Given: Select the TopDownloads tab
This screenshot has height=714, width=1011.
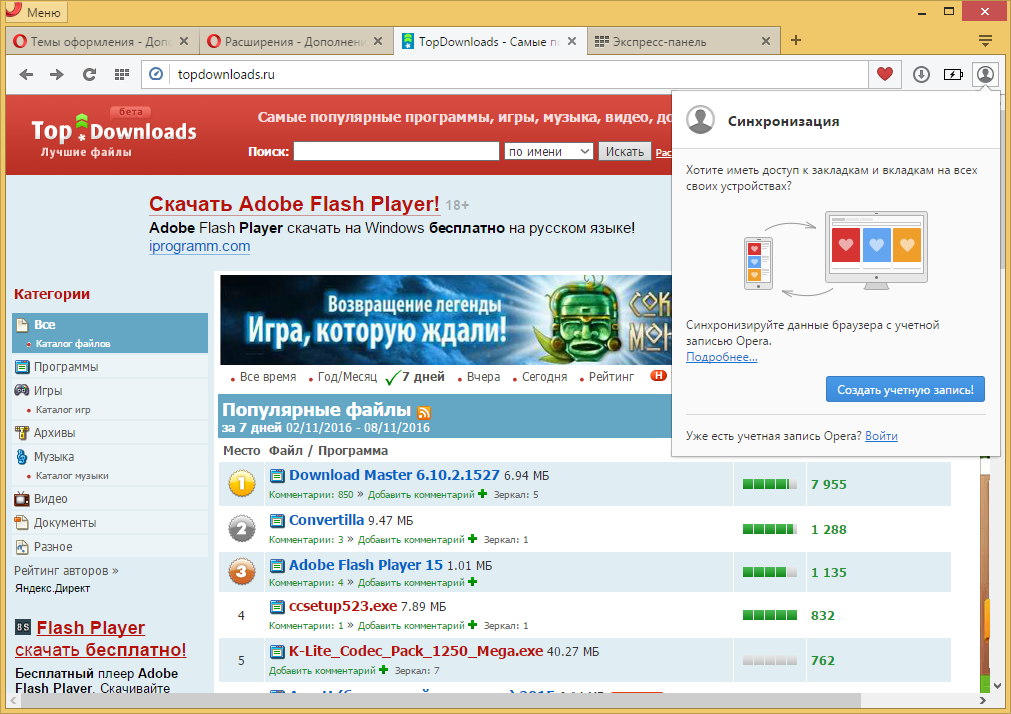Looking at the screenshot, I should [489, 41].
